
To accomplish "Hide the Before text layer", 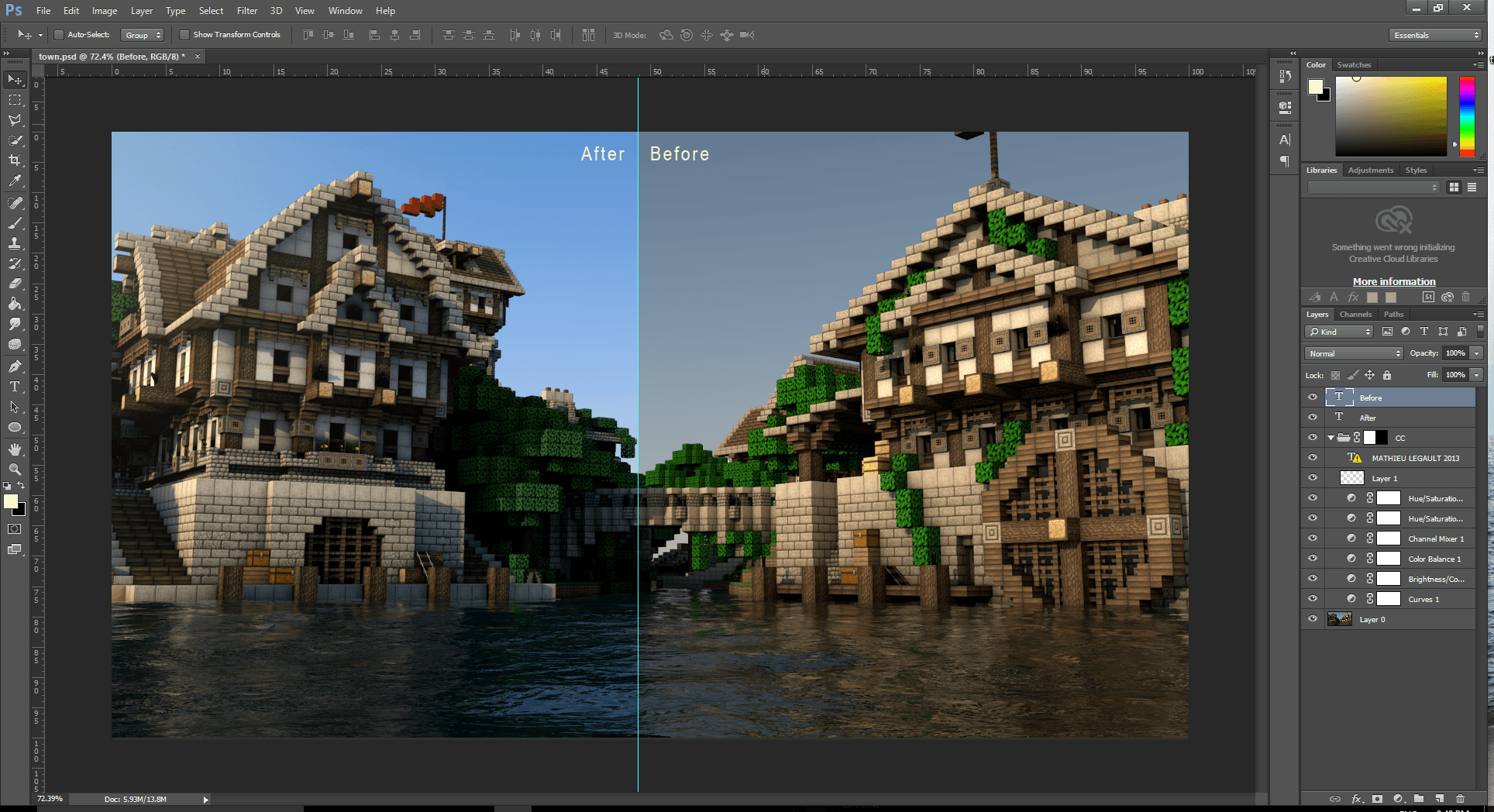I will point(1313,397).
